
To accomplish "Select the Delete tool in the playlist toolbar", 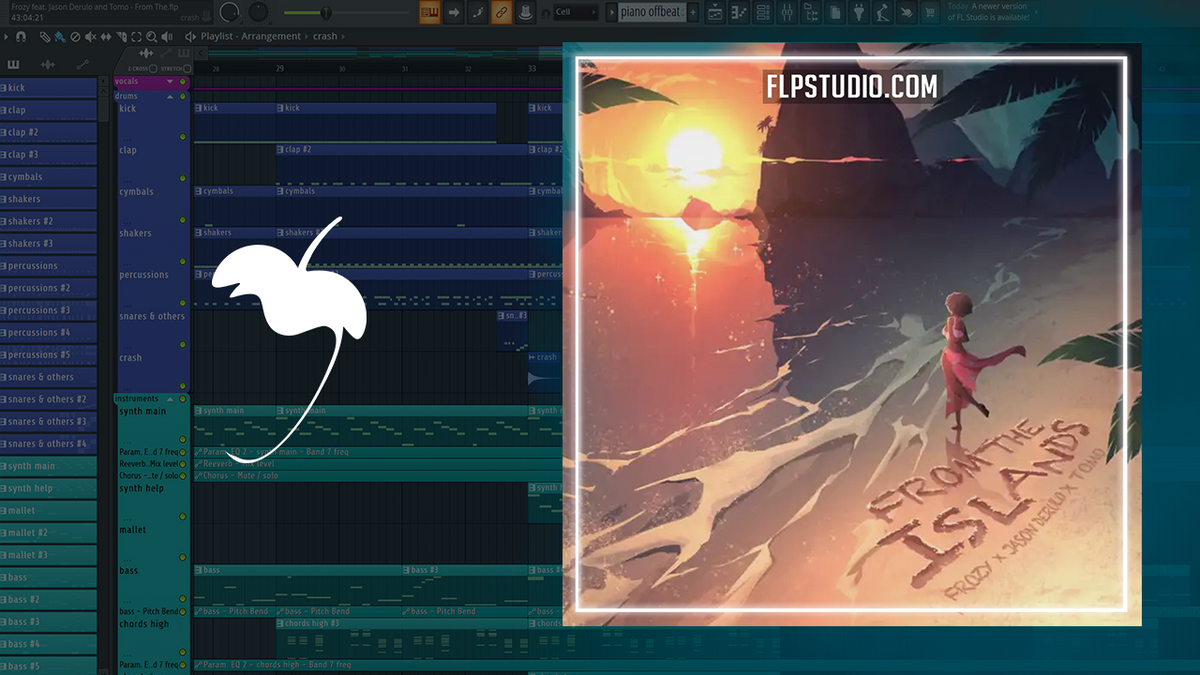I will click(76, 37).
